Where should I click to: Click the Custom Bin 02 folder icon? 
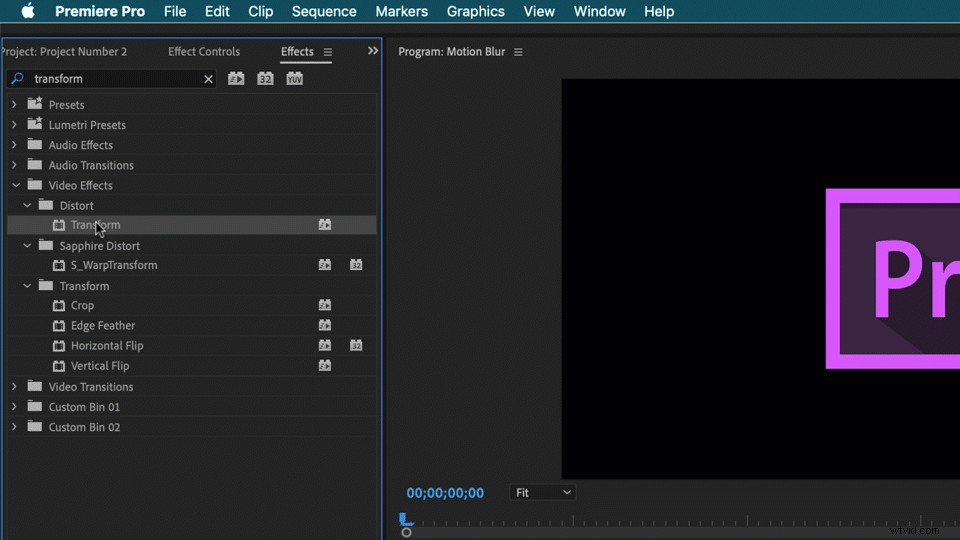tap(35, 427)
